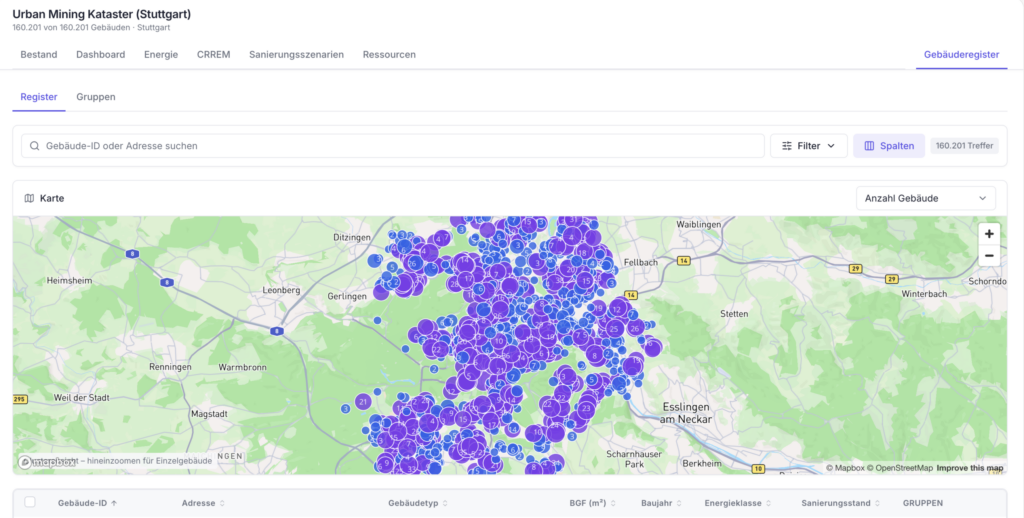Click the Improve this map link
1024x518 pixels.
pyautogui.click(x=970, y=468)
